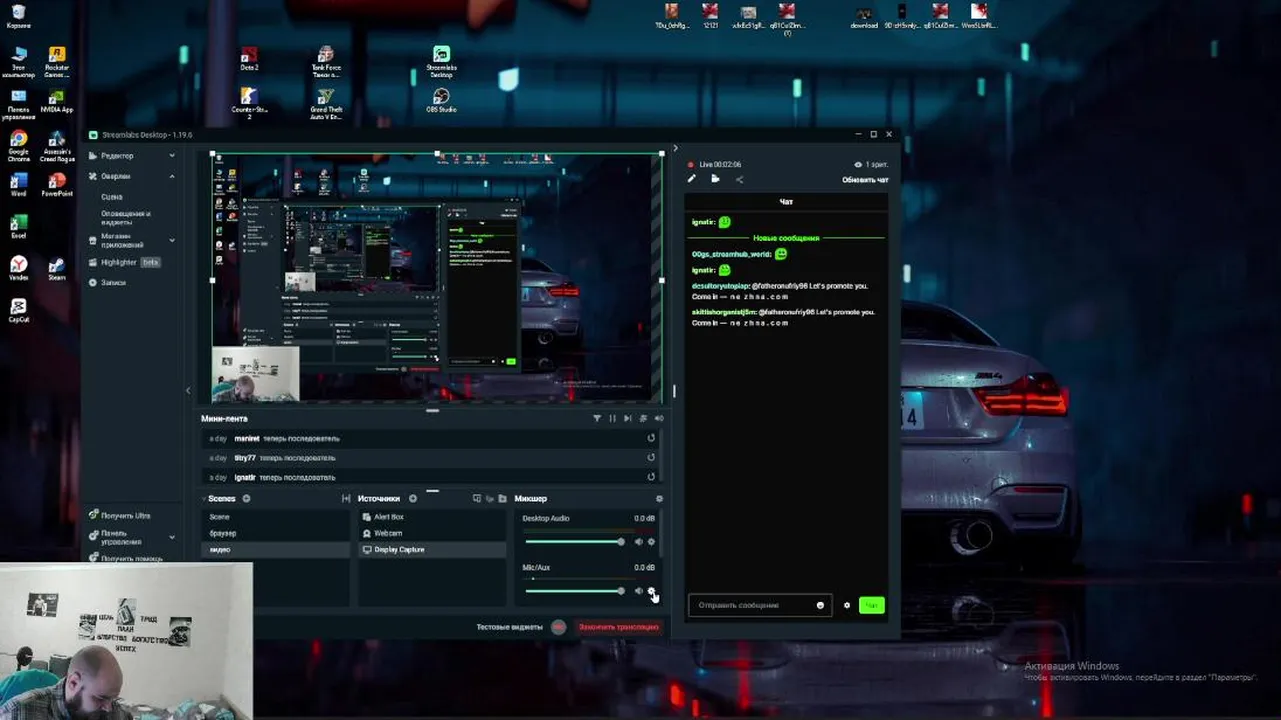The width and height of the screenshot is (1281, 720).
Task: Open 'Оповещения и виджеты' menu item
Action: tap(126, 217)
